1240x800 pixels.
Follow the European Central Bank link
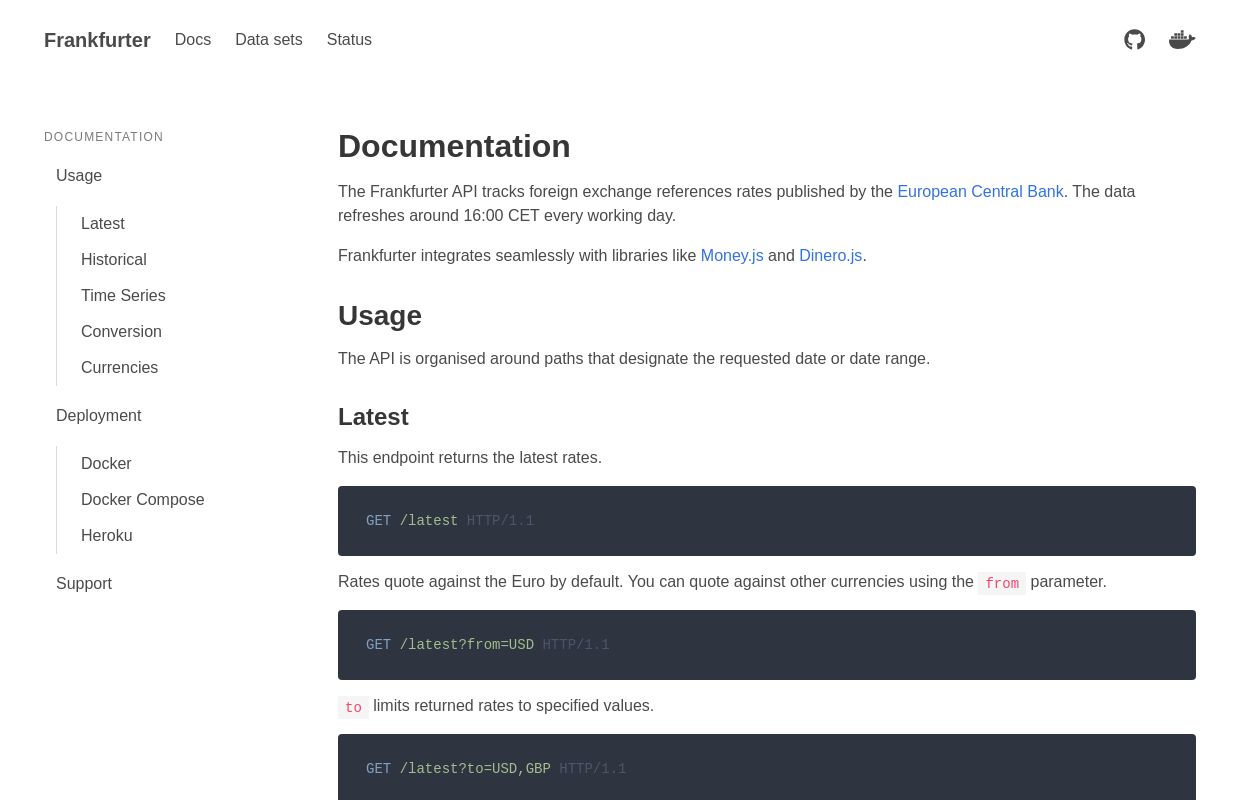click(980, 192)
